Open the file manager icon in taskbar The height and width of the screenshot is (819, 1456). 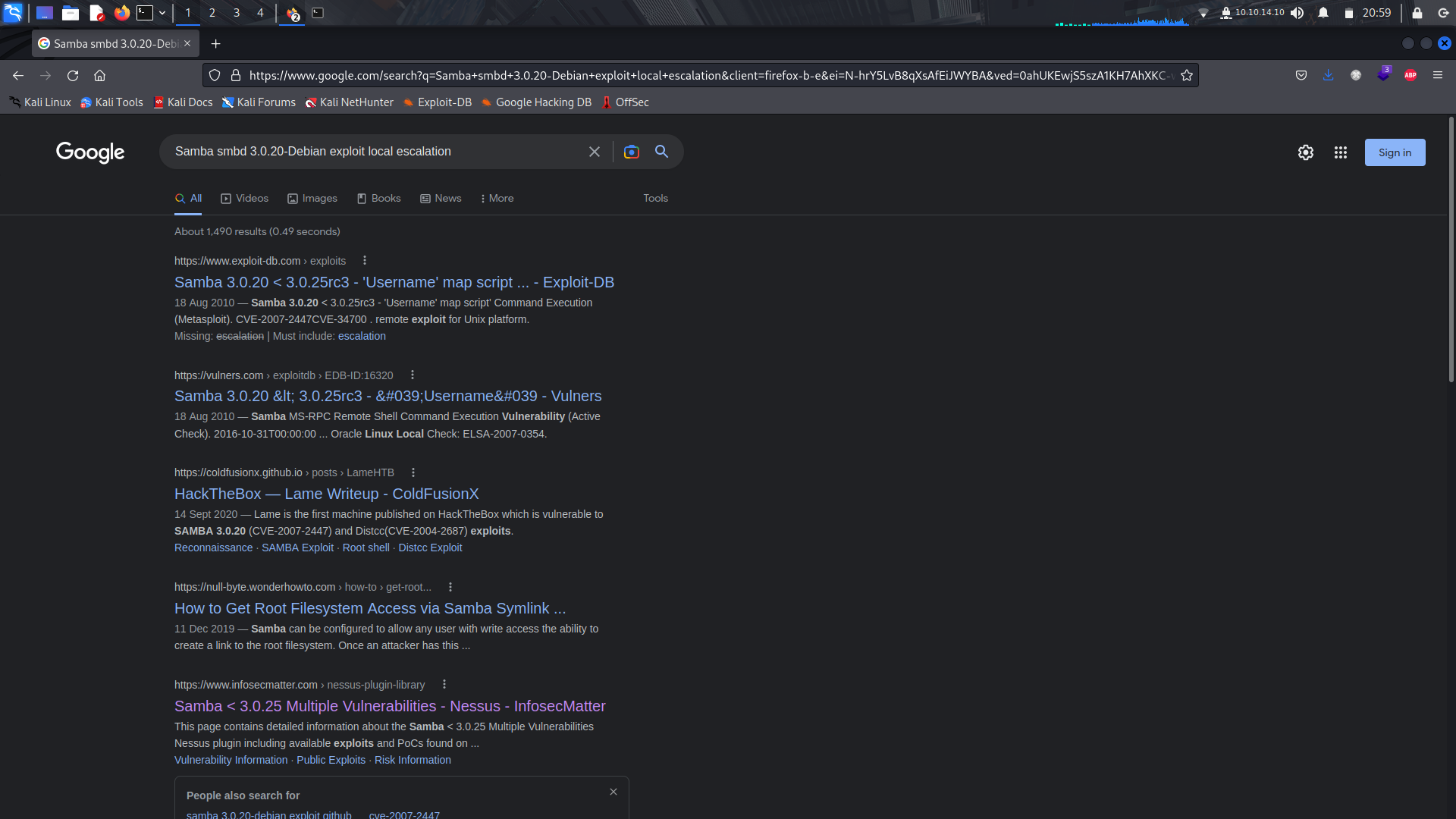tap(71, 13)
